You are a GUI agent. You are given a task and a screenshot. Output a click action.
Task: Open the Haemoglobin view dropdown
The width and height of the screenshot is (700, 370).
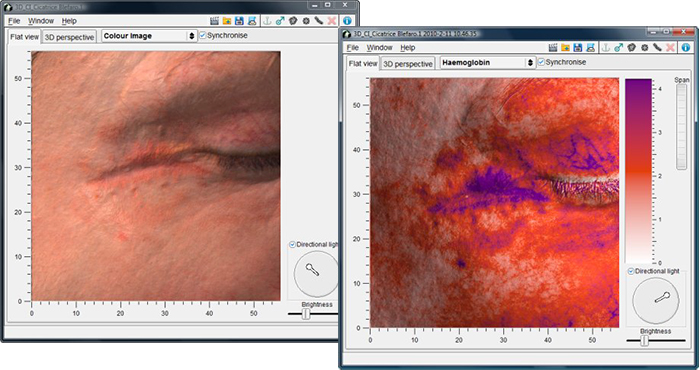488,63
